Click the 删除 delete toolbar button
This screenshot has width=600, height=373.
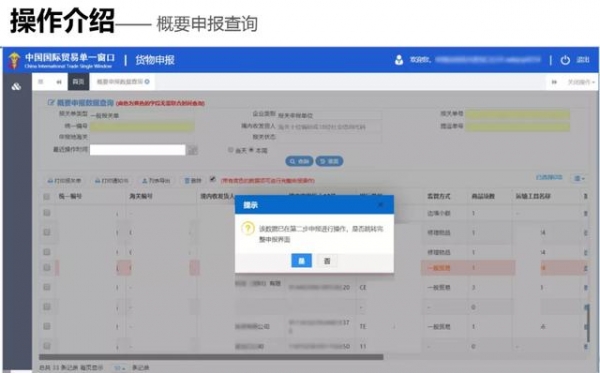tap(193, 181)
